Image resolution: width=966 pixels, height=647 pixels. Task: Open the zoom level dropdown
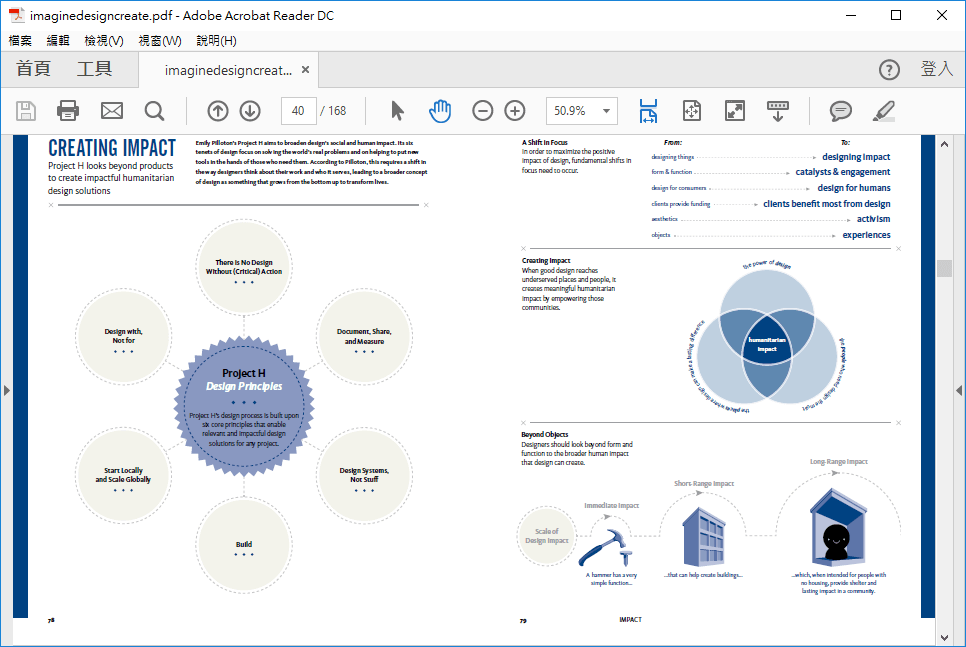pyautogui.click(x=606, y=111)
